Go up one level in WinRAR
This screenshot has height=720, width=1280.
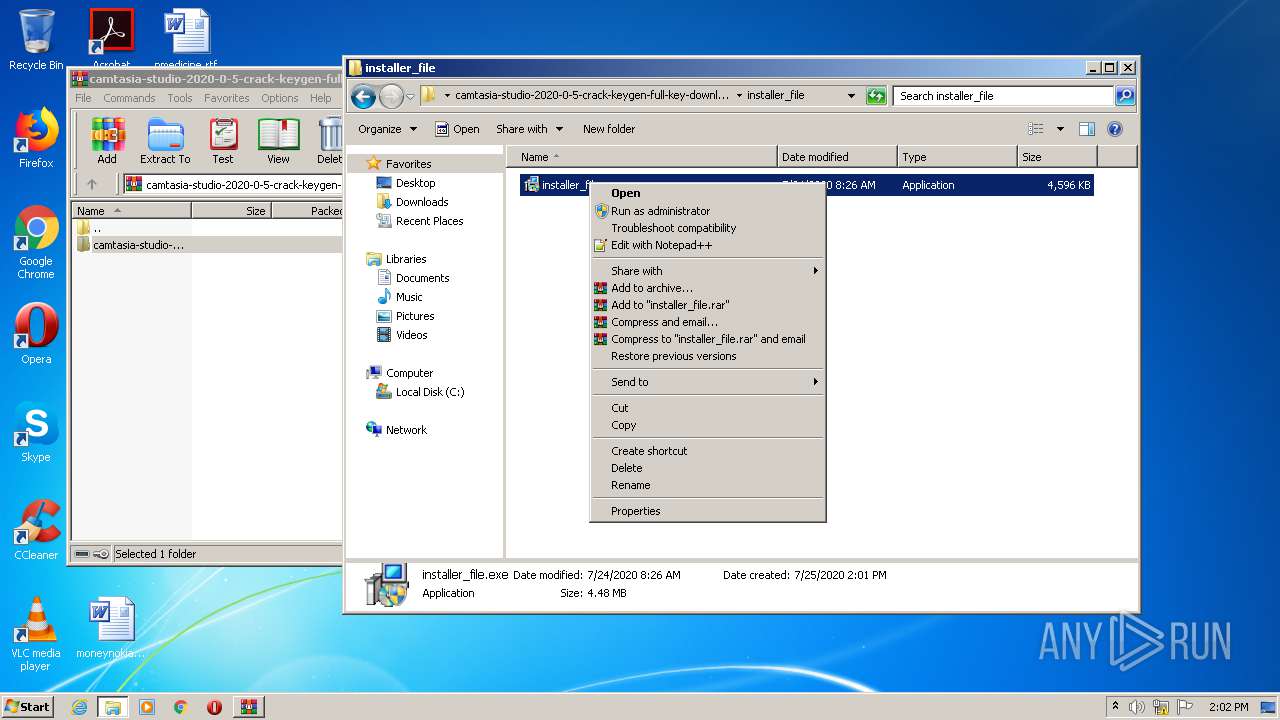coord(92,184)
